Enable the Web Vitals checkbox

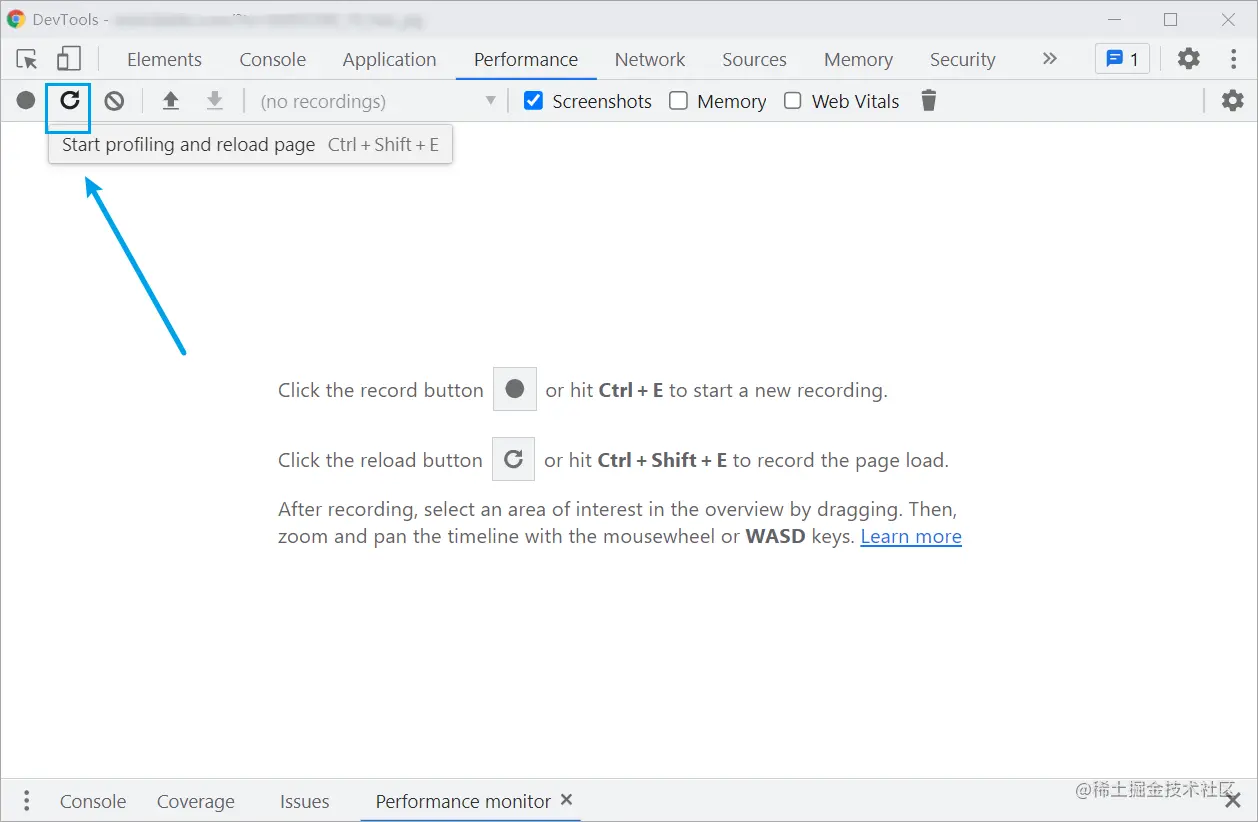(793, 100)
